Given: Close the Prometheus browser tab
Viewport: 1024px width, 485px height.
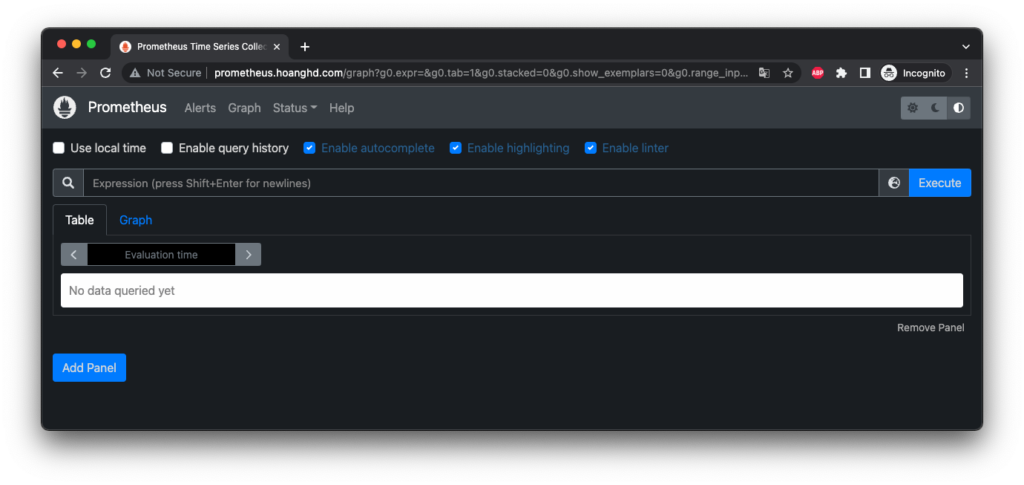Looking at the screenshot, I should pyautogui.click(x=277, y=47).
